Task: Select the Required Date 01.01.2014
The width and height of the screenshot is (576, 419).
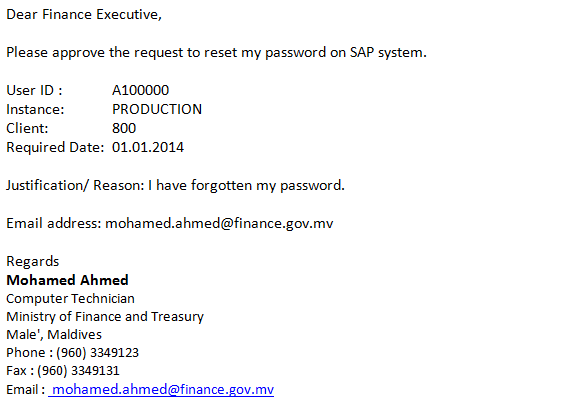Action: click(148, 147)
